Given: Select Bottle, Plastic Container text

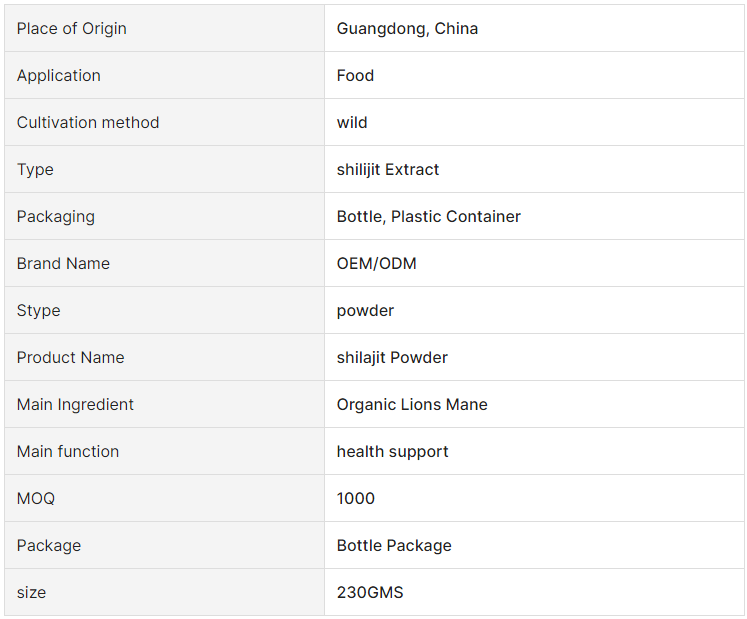Looking at the screenshot, I should [x=429, y=216].
